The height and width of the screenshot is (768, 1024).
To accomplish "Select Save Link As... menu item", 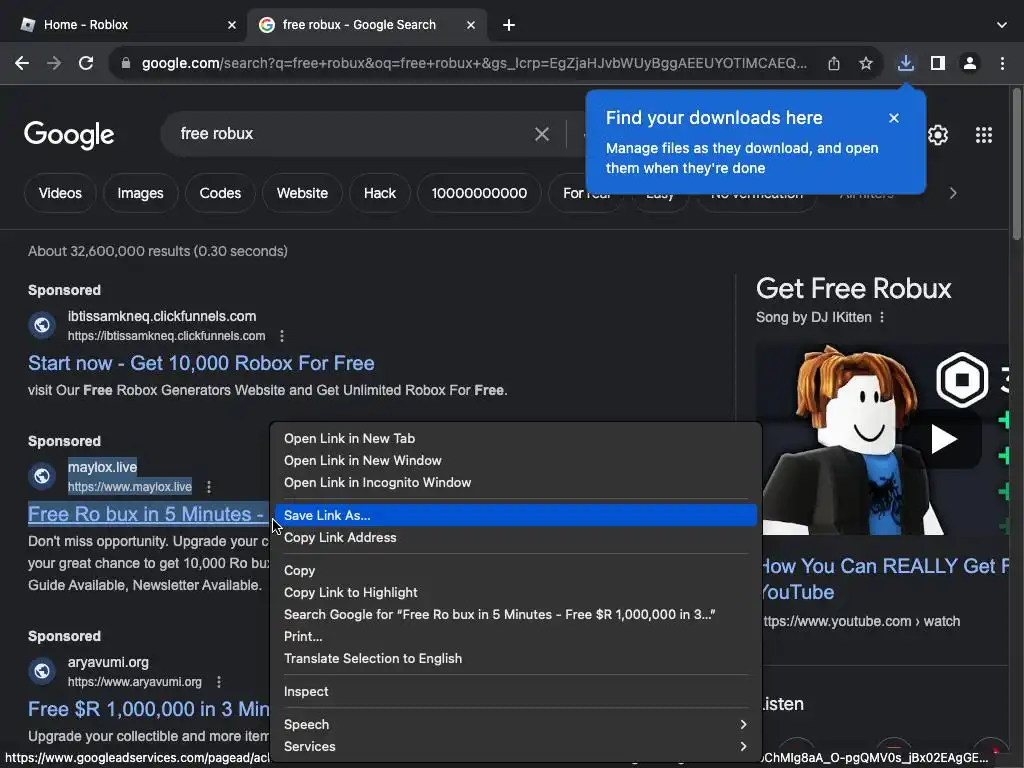I will coord(515,516).
